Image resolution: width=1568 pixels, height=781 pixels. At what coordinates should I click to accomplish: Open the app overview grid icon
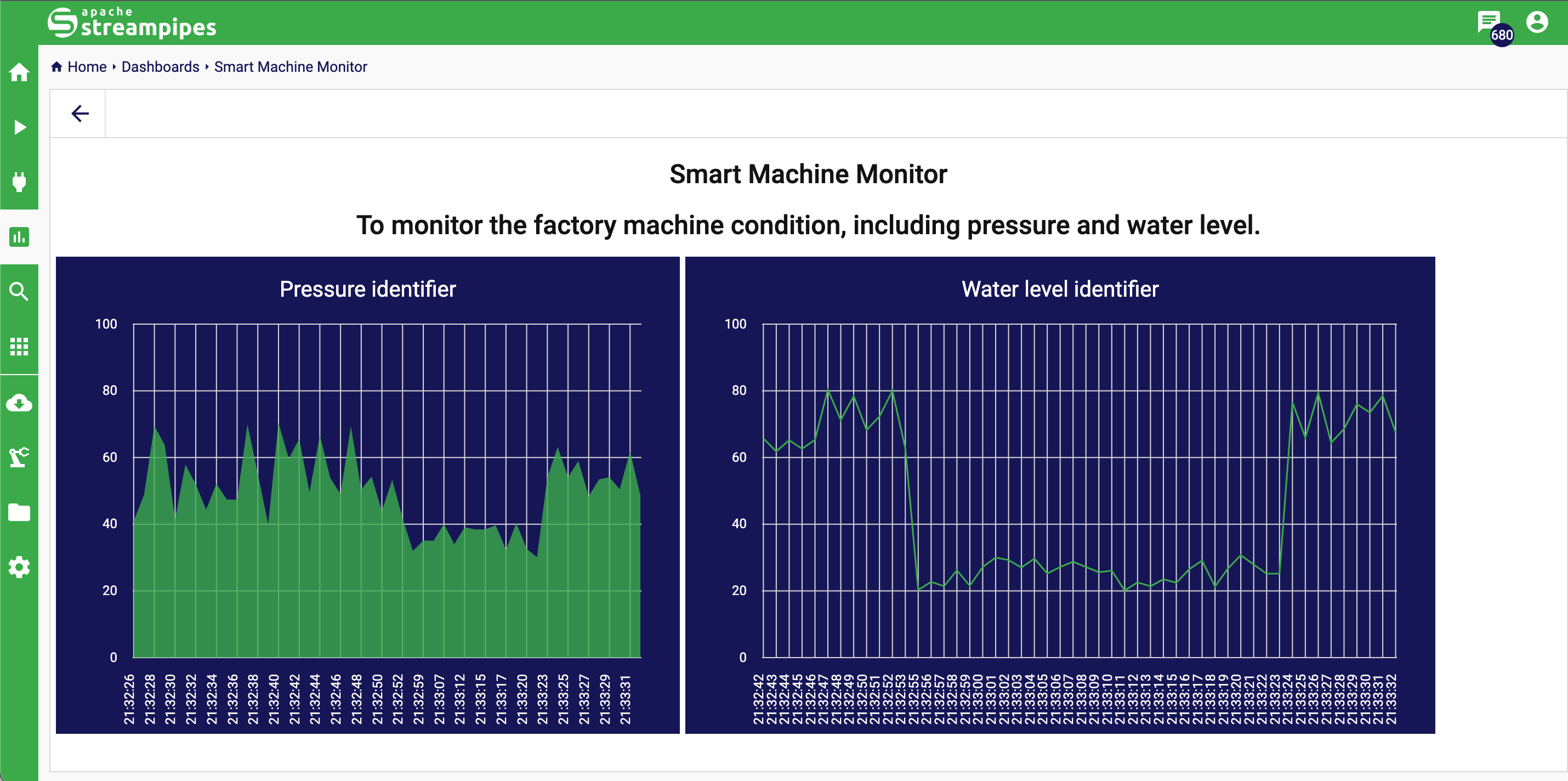tap(19, 347)
